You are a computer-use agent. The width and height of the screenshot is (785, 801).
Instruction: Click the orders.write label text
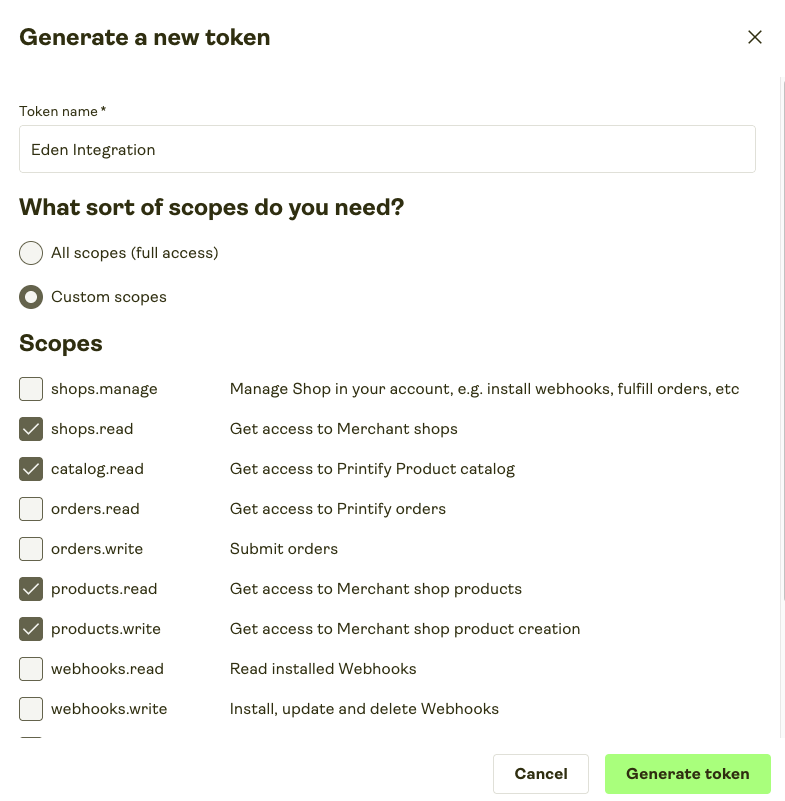pos(97,549)
